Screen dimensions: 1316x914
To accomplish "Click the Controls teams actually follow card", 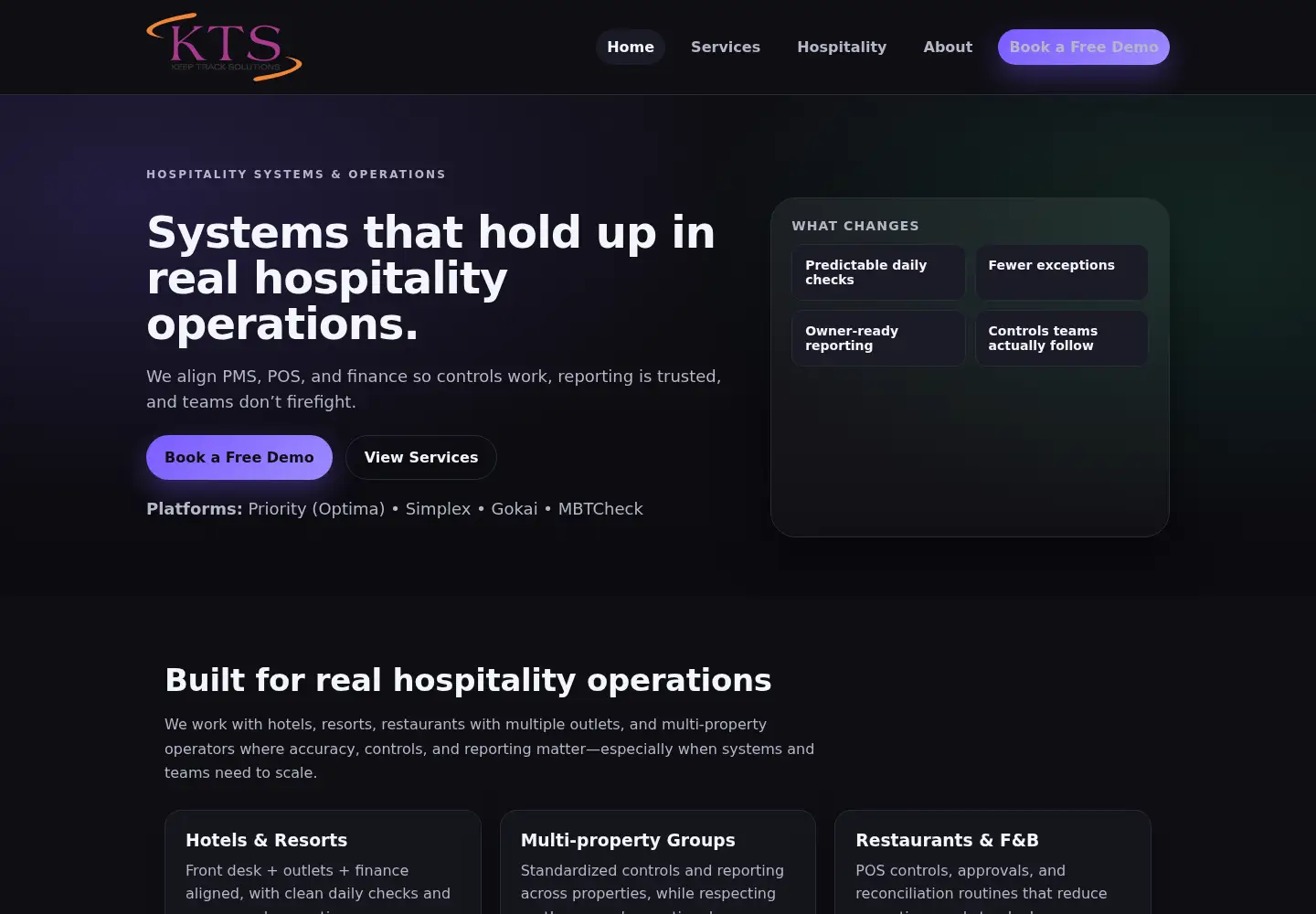I will tap(1062, 338).
